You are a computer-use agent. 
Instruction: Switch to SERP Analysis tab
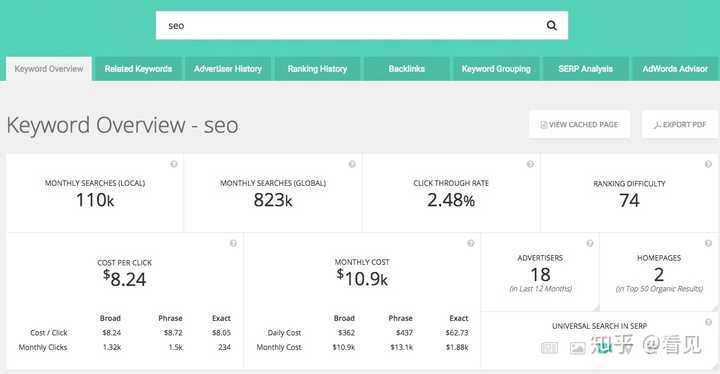585,69
